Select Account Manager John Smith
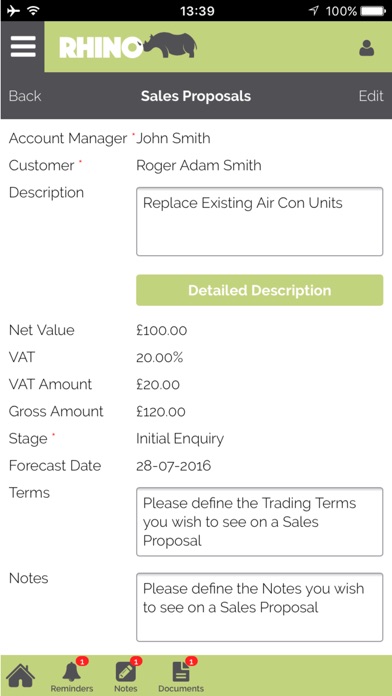392x696 pixels. pyautogui.click(x=173, y=138)
